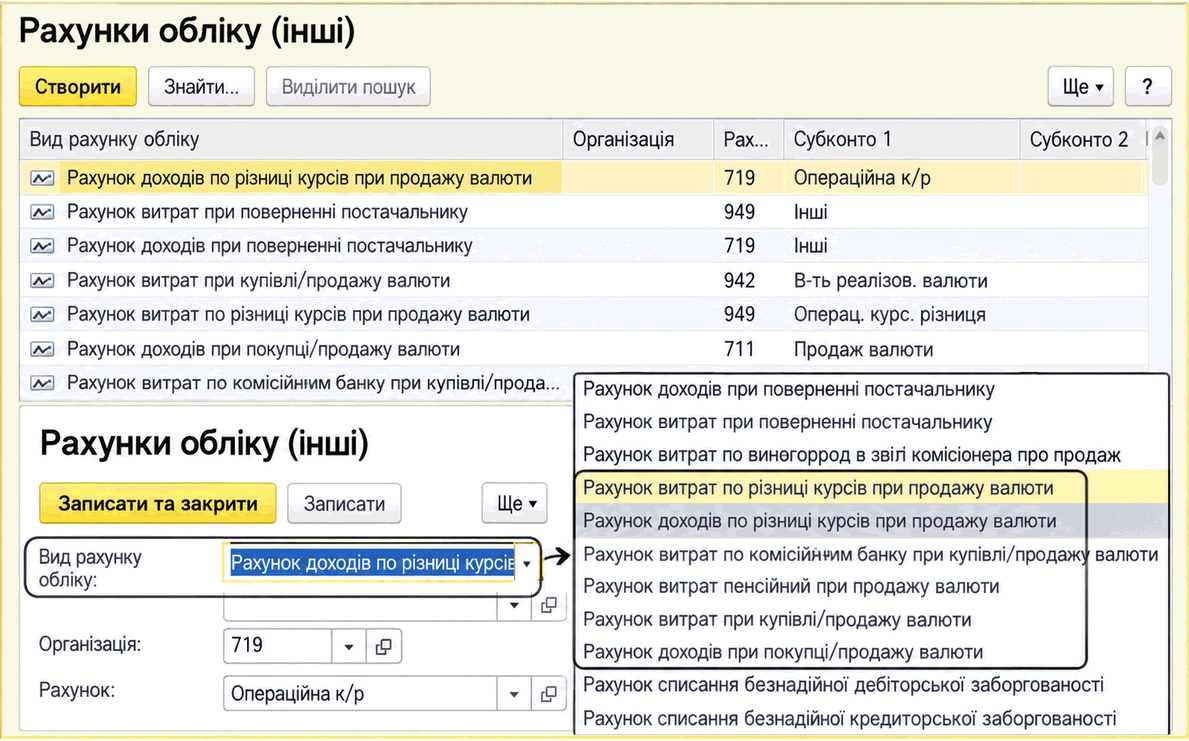Choose the 'звіті комісіонера про продаж' list entry
The height and width of the screenshot is (741, 1189).
click(852, 455)
